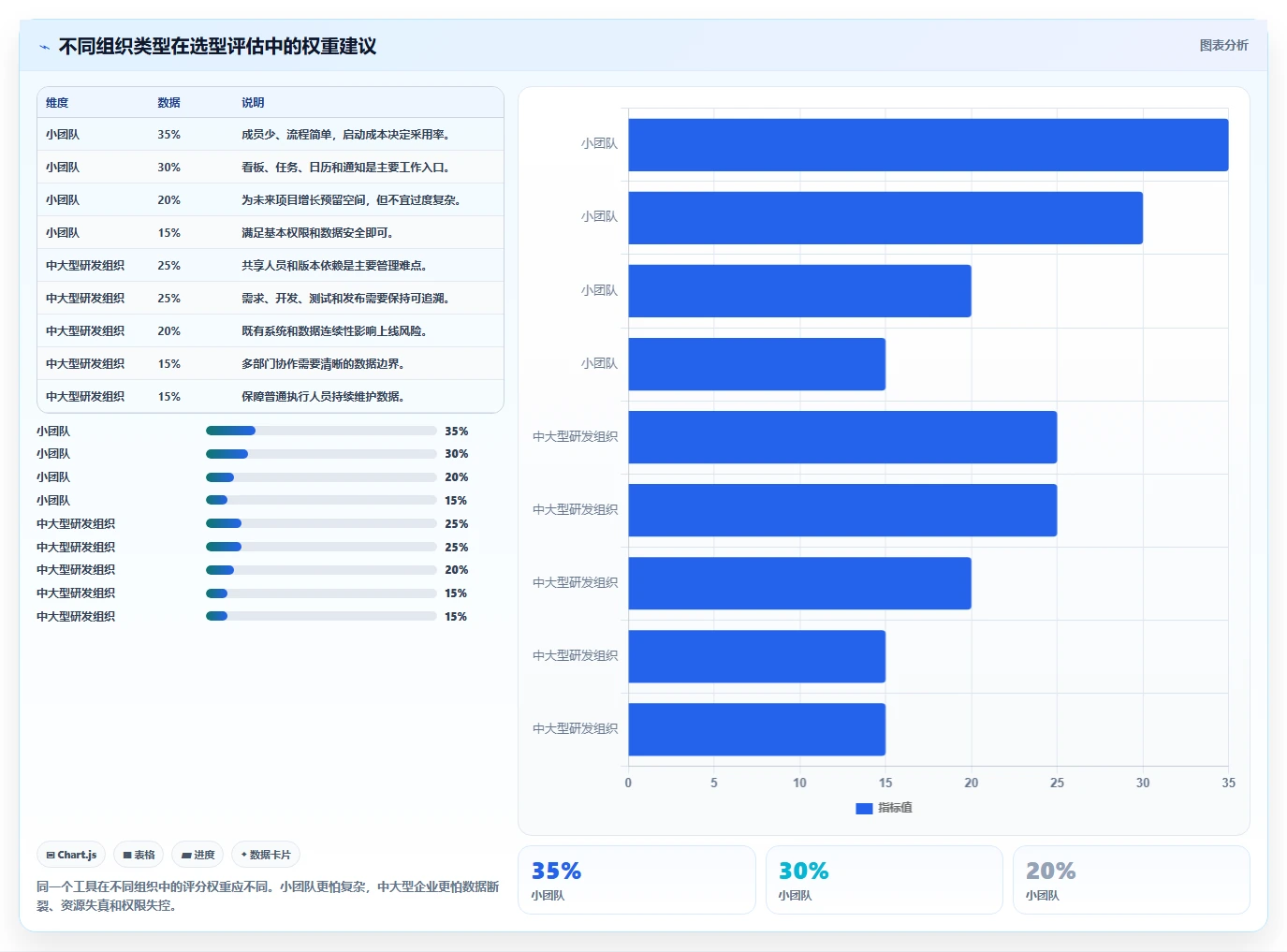Open the 30% 小团队 data card
The width and height of the screenshot is (1287, 952).
(884, 880)
